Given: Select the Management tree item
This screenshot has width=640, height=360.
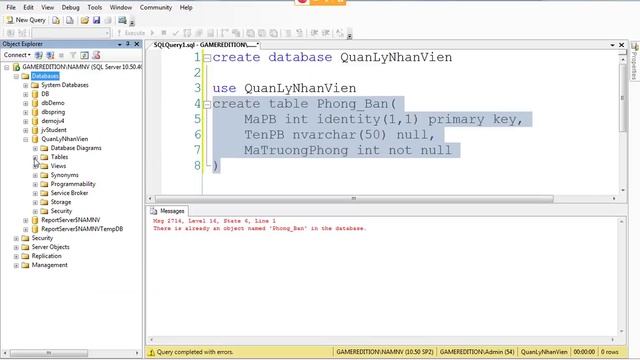Looking at the screenshot, I should click(50, 265).
